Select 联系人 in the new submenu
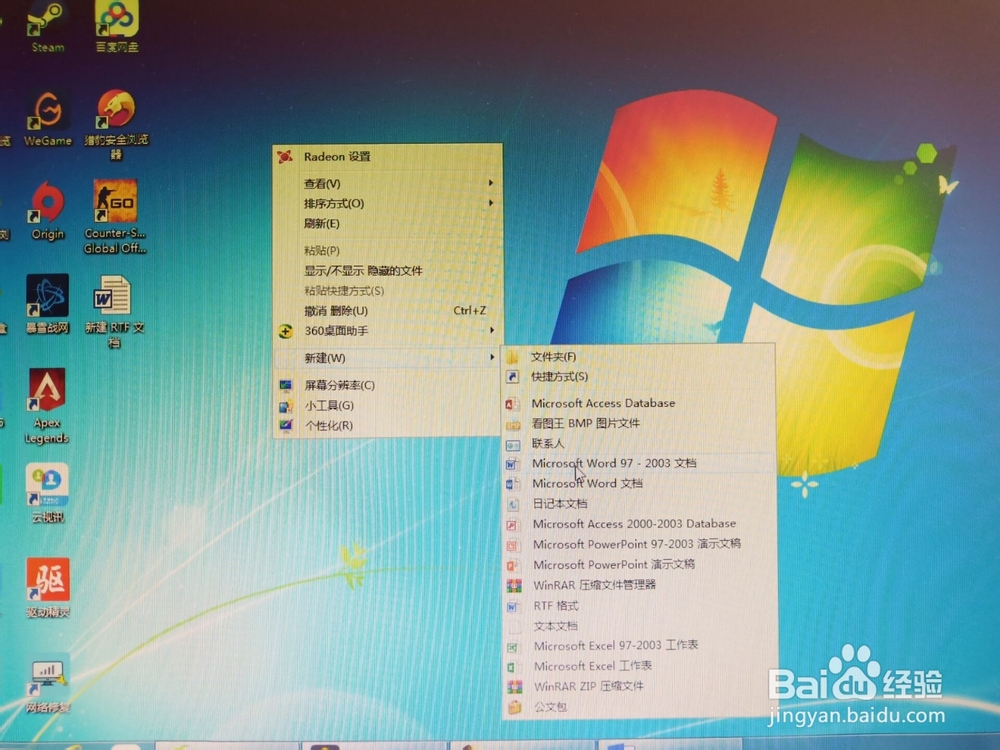1000x750 pixels. (x=639, y=443)
